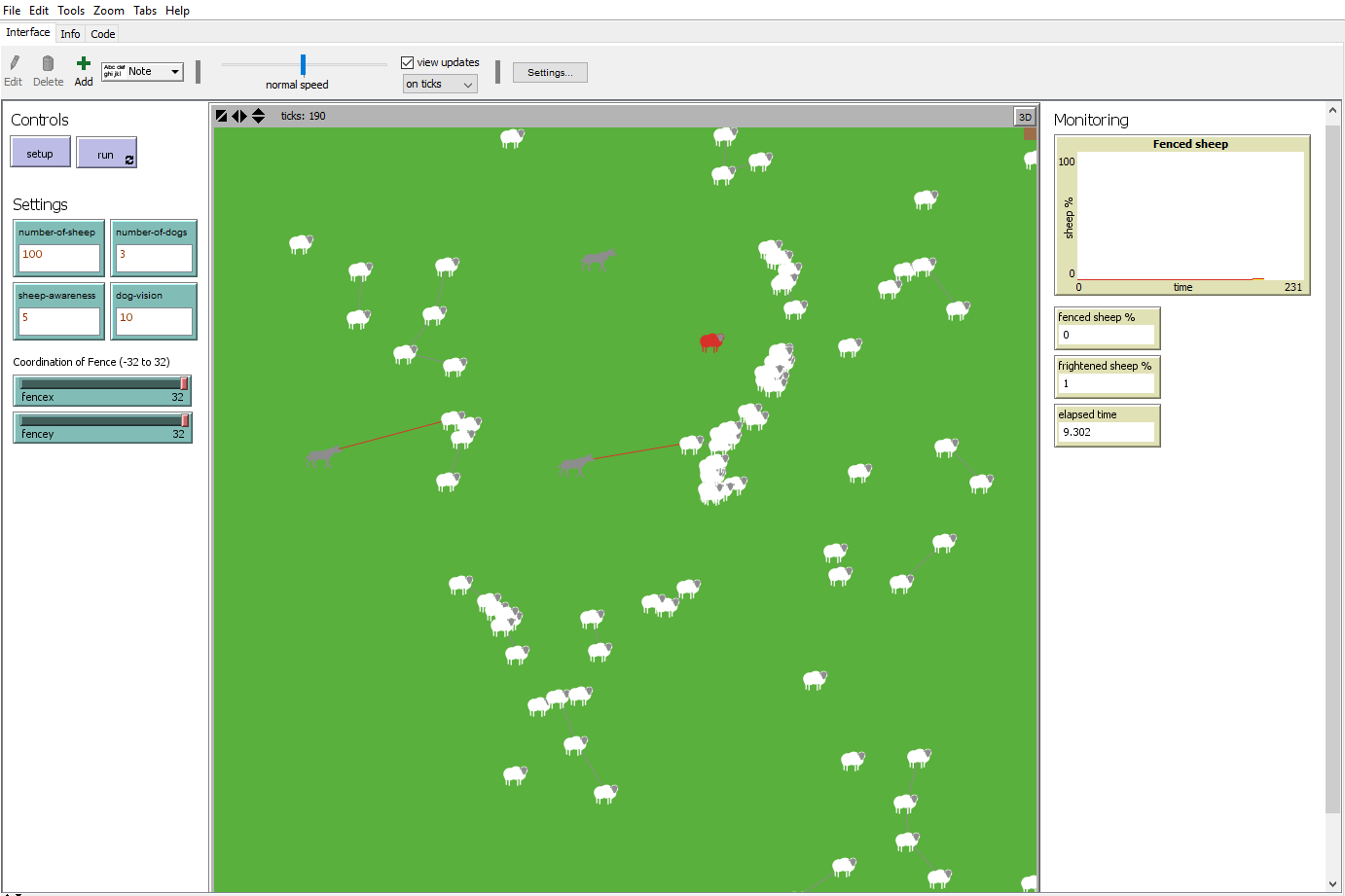Open the Note widget type dropdown
The image size is (1345, 896).
click(142, 71)
